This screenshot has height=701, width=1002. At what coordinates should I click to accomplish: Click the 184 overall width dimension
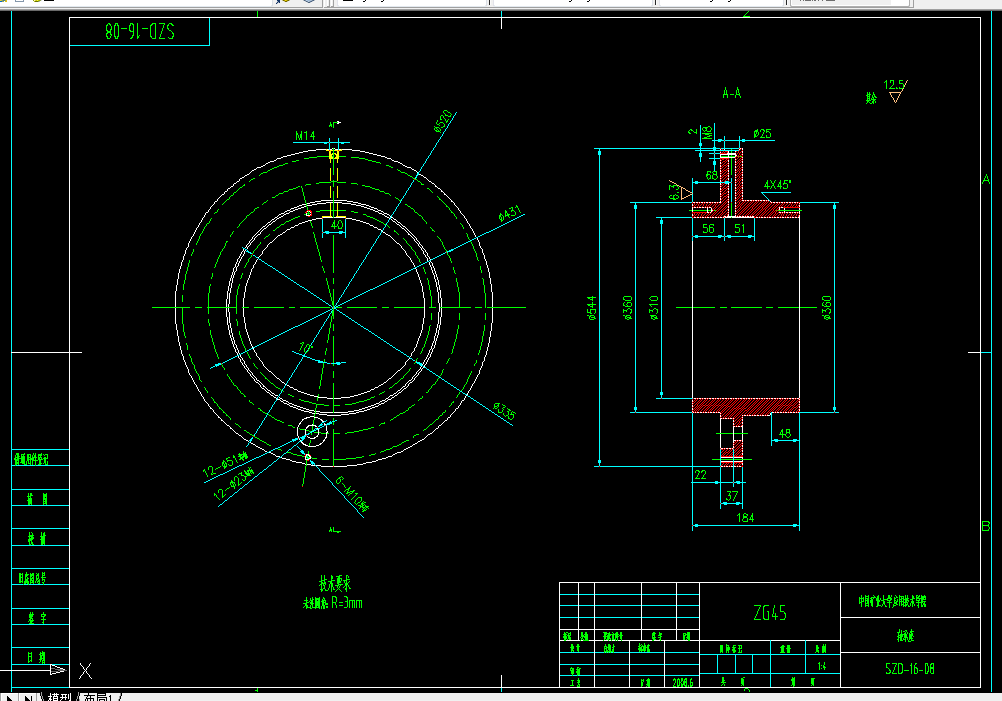tap(745, 518)
